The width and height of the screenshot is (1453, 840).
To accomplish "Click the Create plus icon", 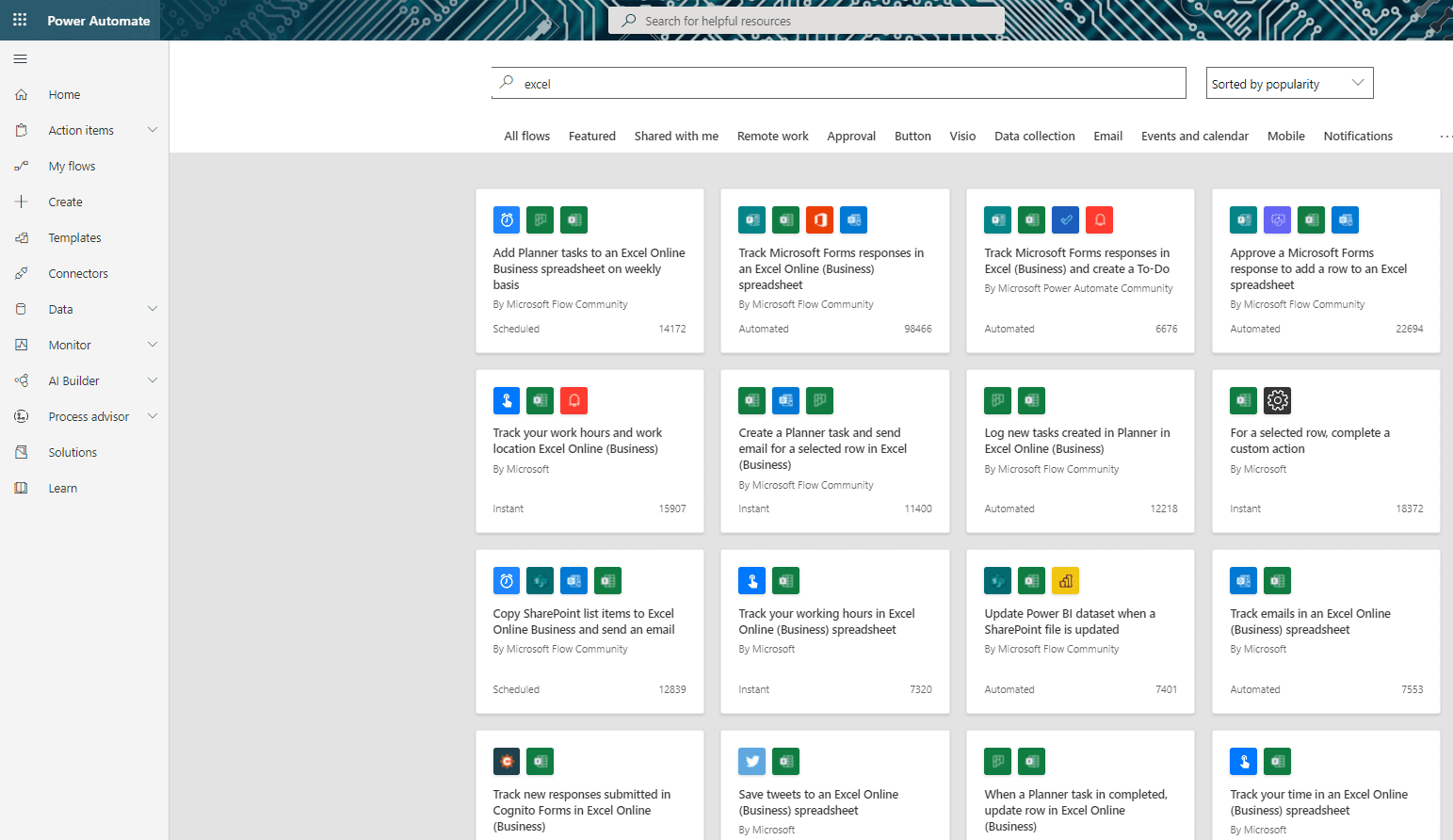I will [x=22, y=202].
